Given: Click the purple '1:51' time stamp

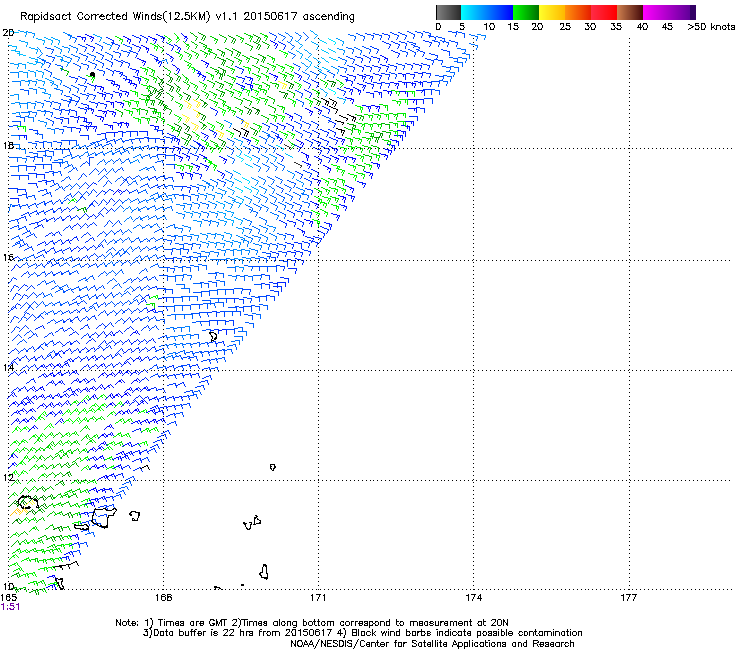Looking at the screenshot, I should (10, 607).
